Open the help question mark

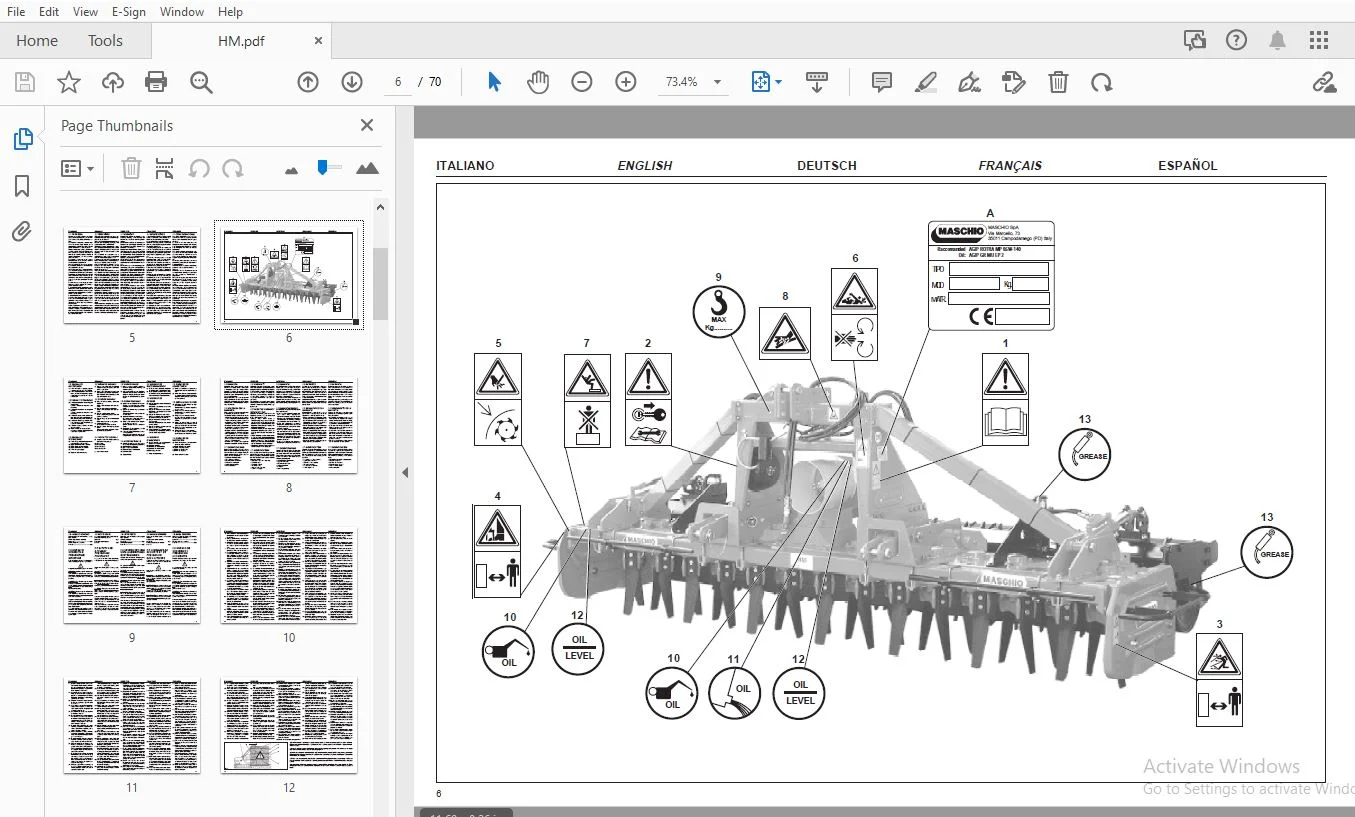[x=1236, y=40]
